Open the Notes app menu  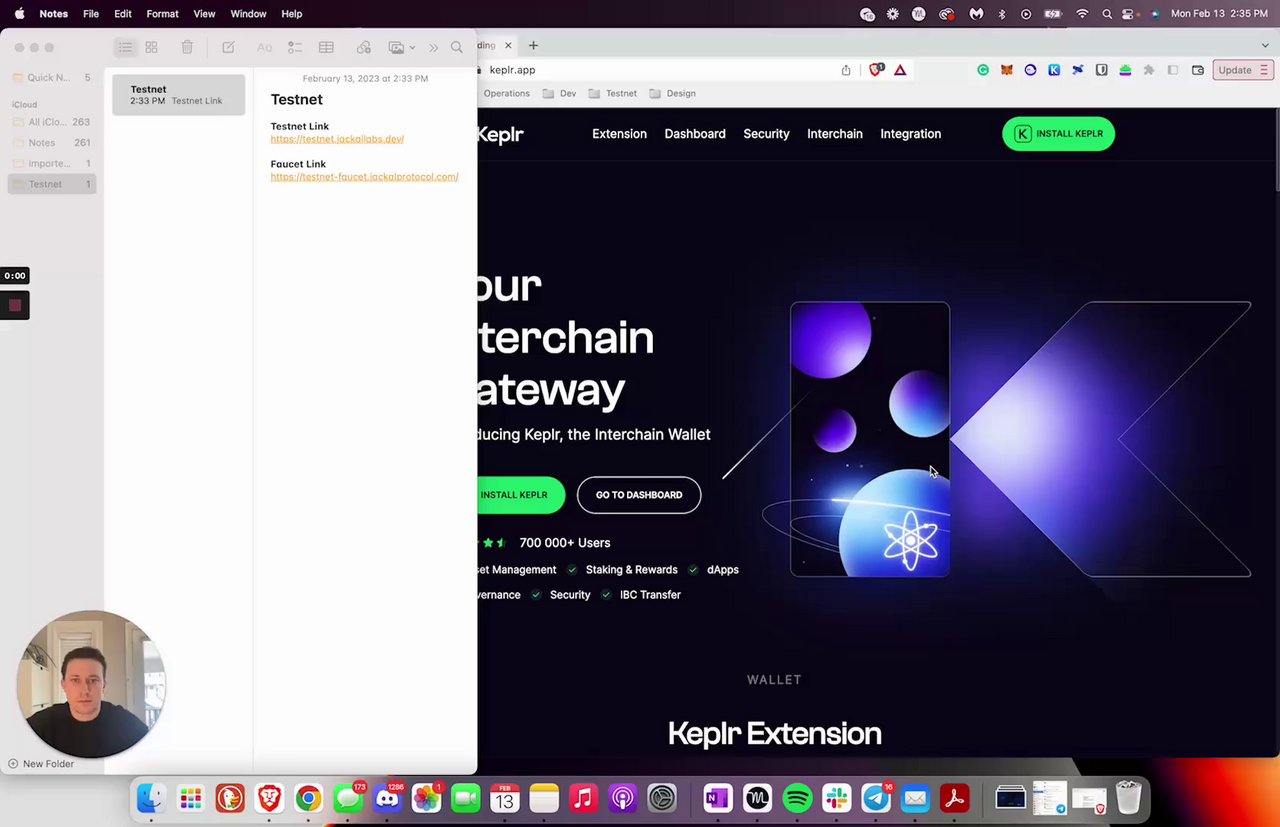click(x=53, y=14)
